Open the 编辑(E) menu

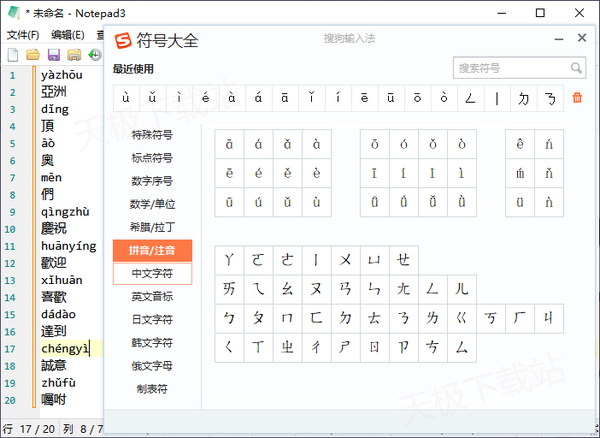pyautogui.click(x=68, y=35)
